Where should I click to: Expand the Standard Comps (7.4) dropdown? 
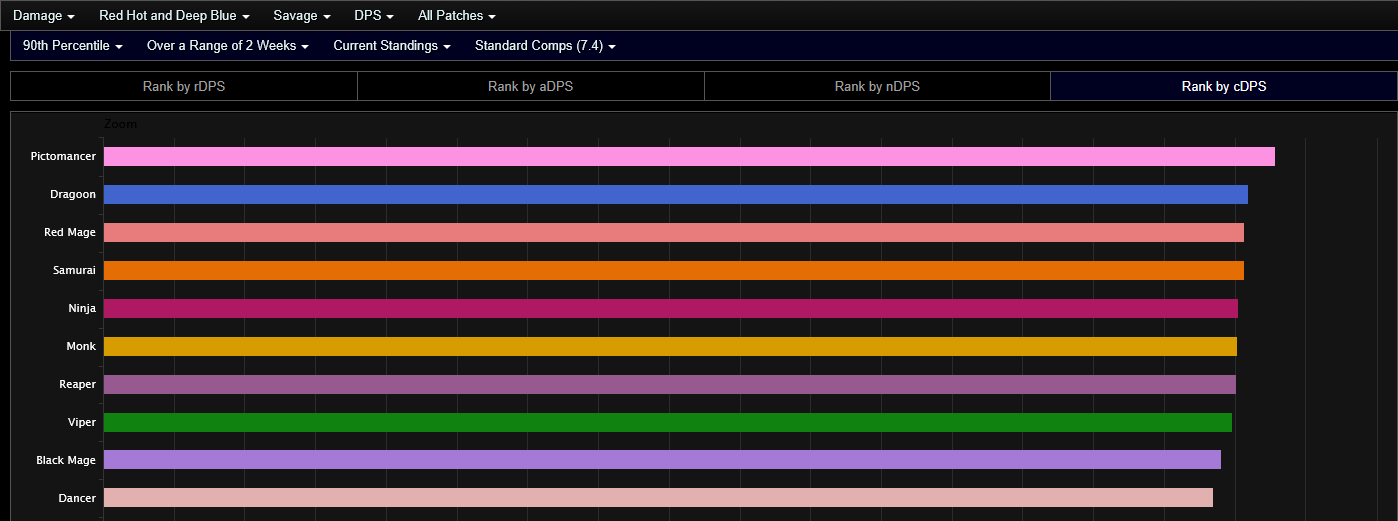545,46
